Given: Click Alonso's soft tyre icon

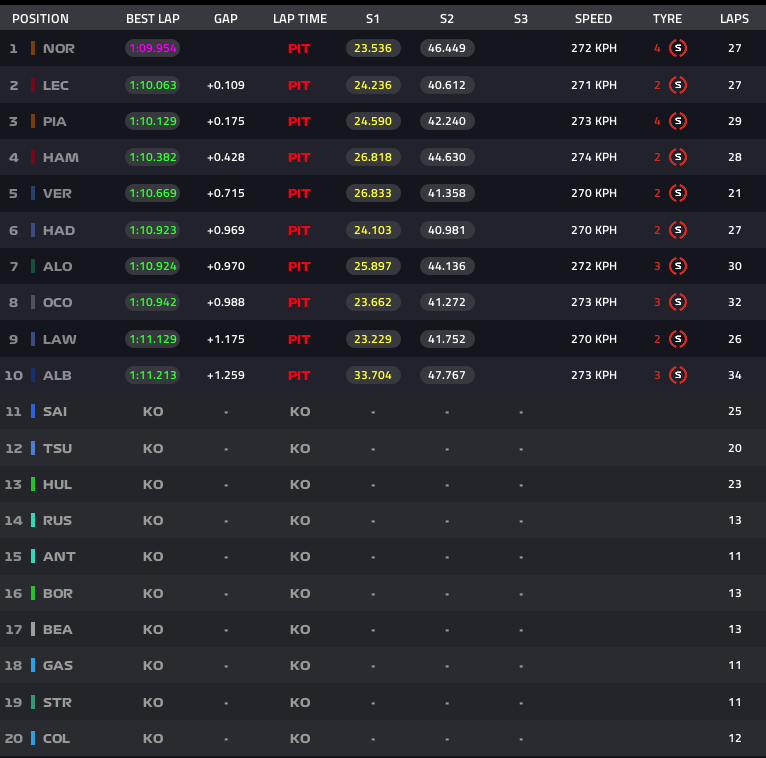Looking at the screenshot, I should [x=678, y=266].
